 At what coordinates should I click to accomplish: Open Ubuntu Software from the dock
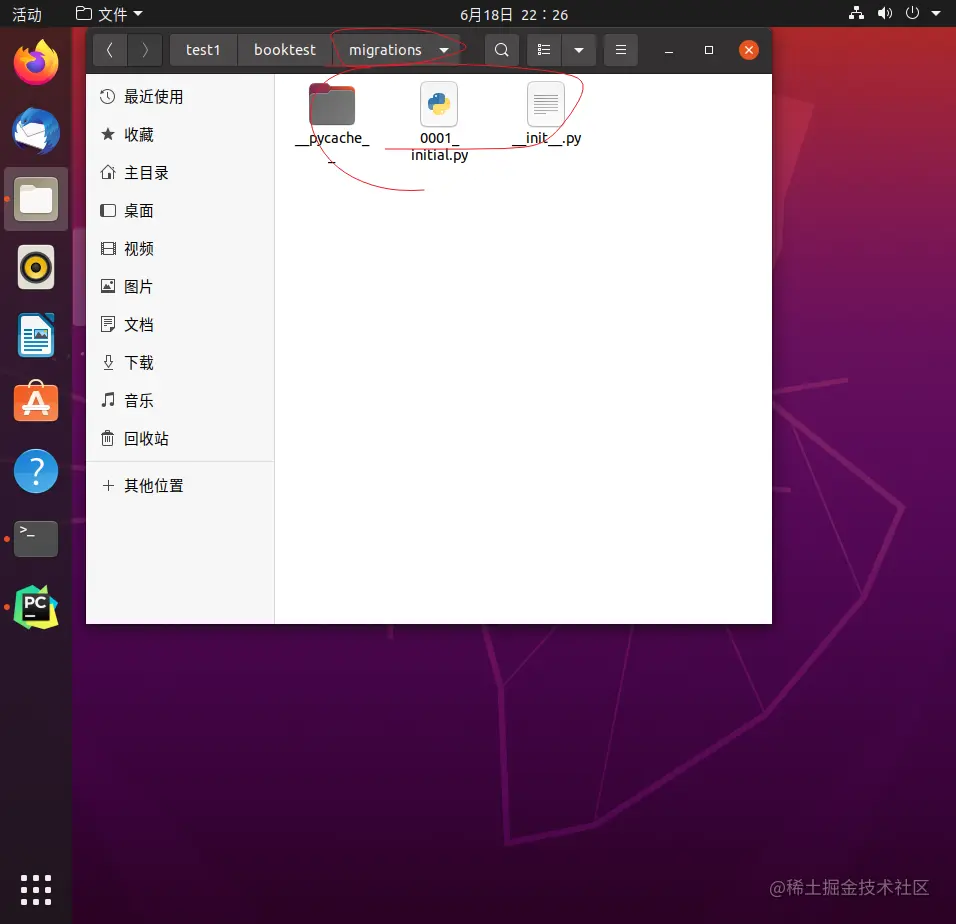pyautogui.click(x=36, y=402)
